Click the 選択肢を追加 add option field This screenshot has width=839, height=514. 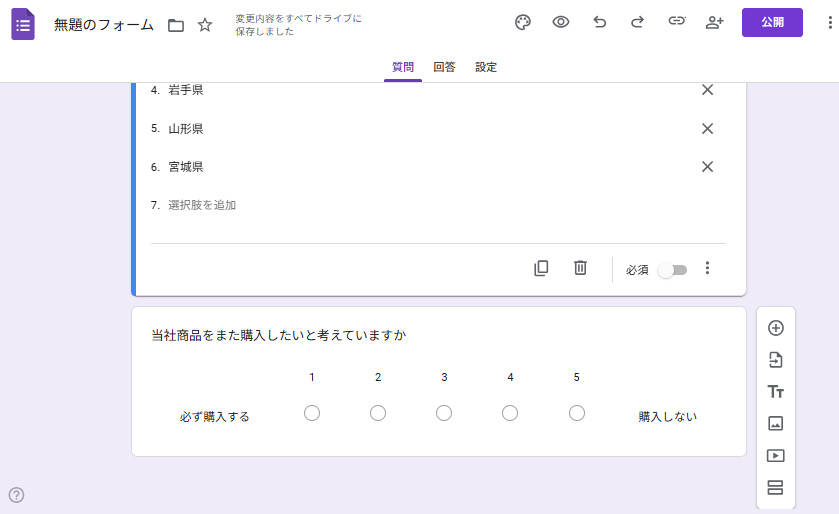pyautogui.click(x=202, y=205)
